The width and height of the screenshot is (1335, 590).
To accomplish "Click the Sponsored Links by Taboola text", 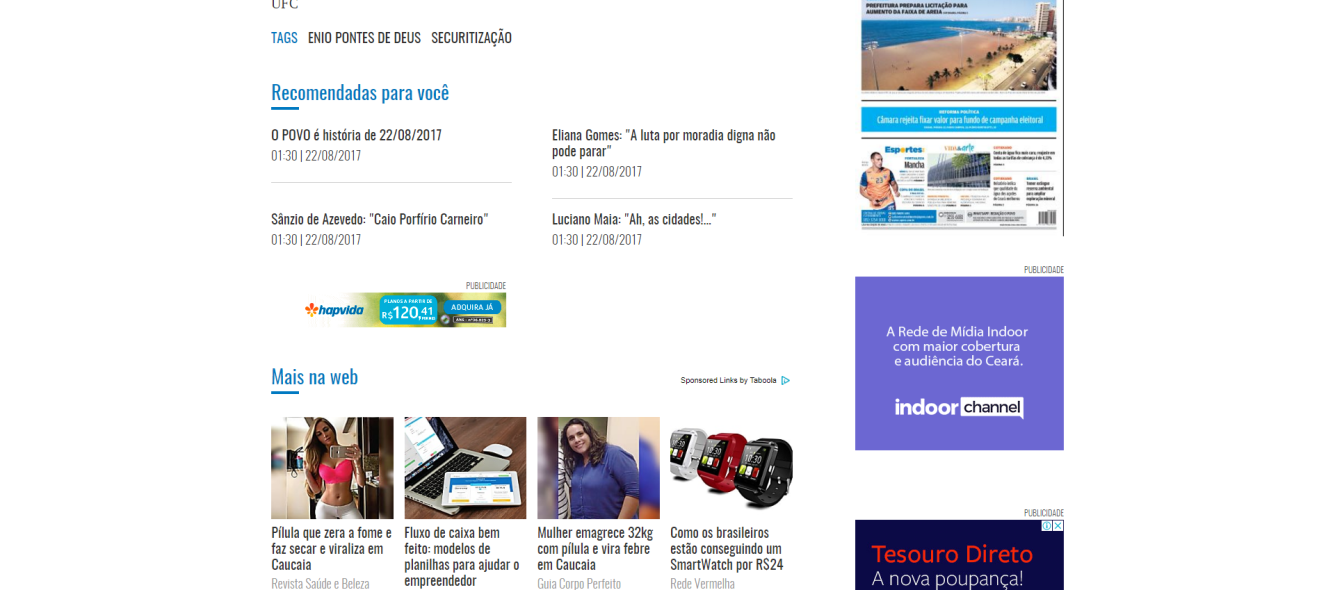I will point(728,380).
